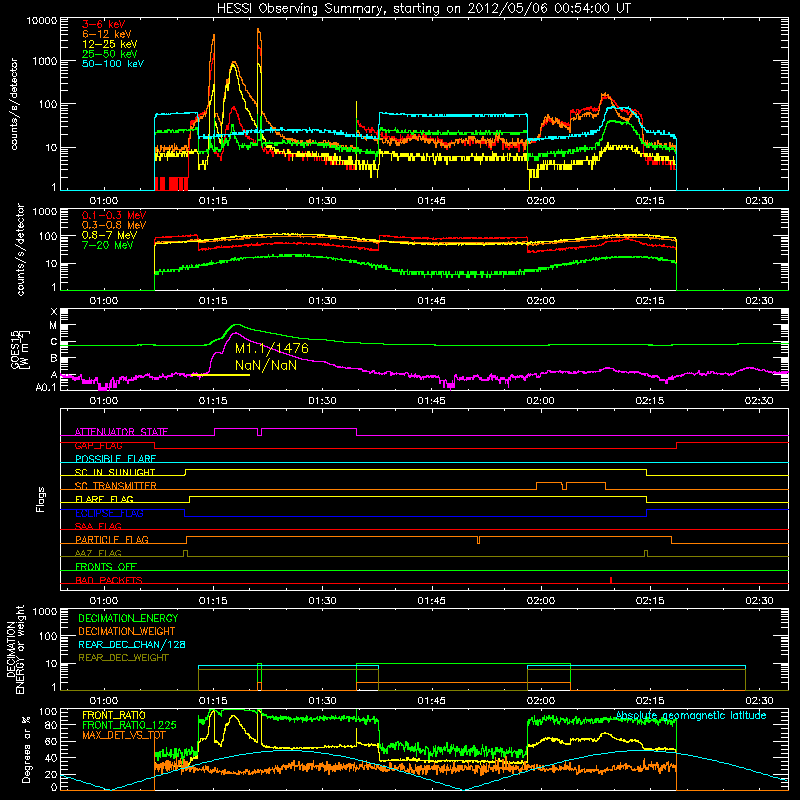Image resolution: width=800 pixels, height=800 pixels.
Task: Select the 50-100 keV legend label
Action: (x=113, y=64)
